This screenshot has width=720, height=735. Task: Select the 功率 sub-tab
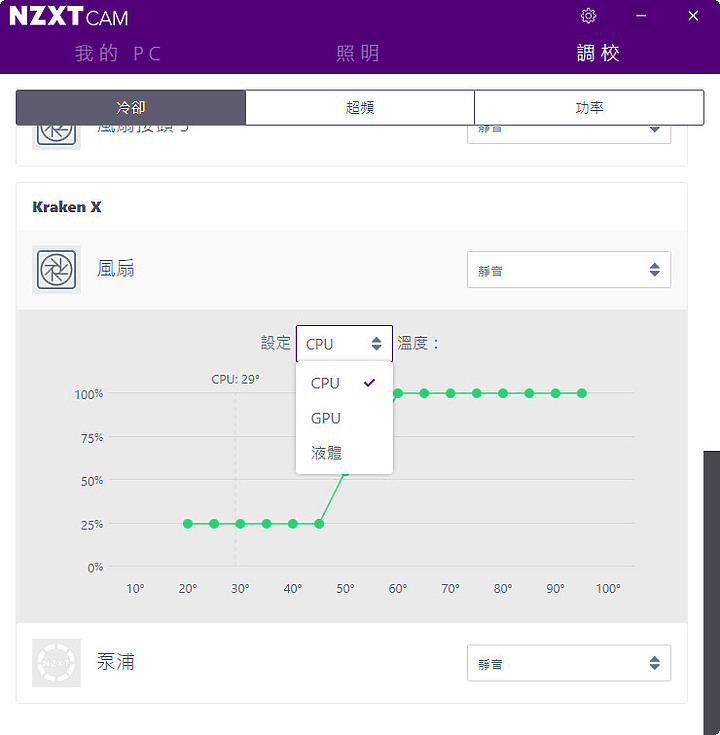pyautogui.click(x=589, y=107)
